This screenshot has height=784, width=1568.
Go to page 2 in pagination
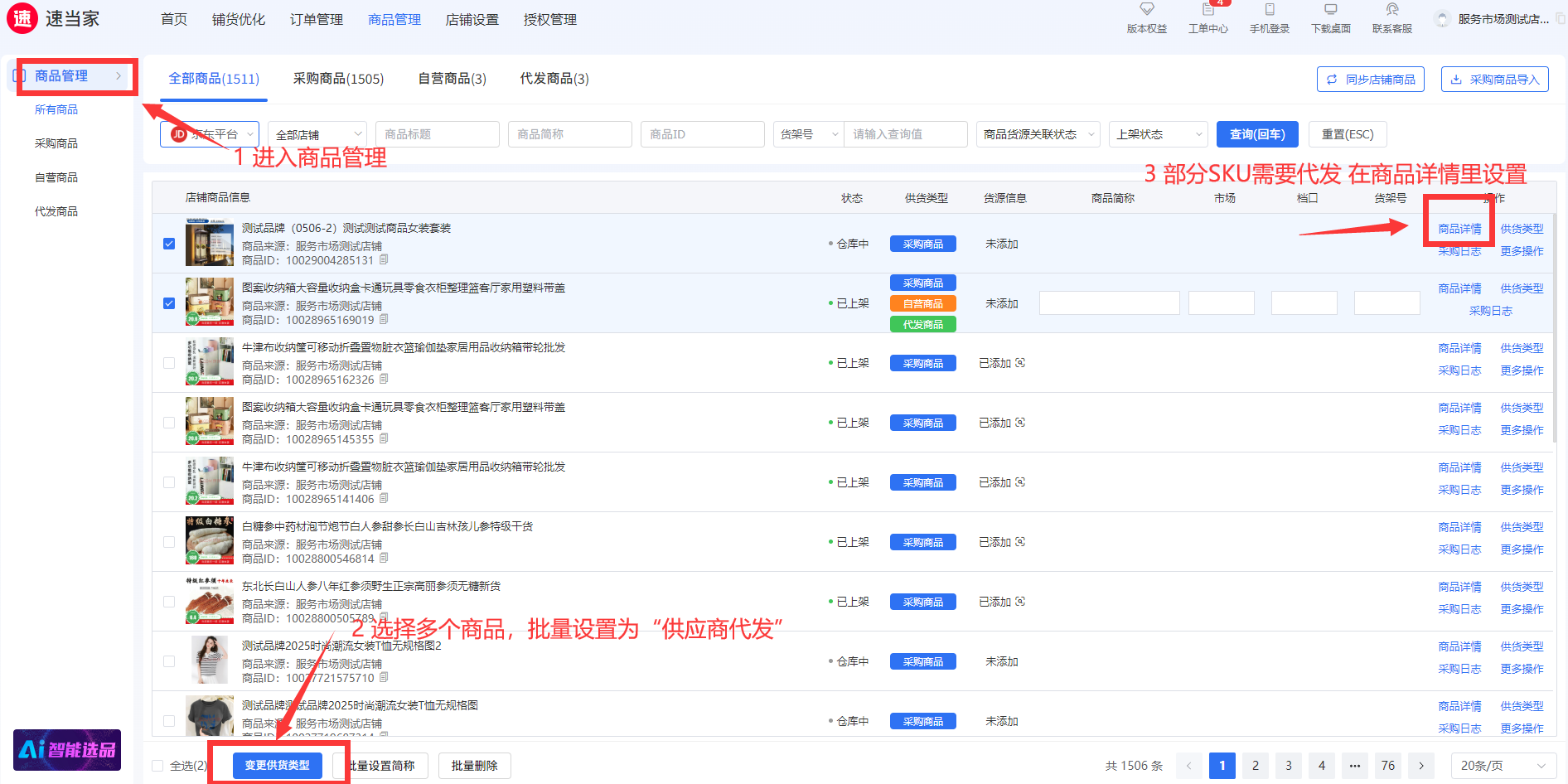tap(1255, 766)
